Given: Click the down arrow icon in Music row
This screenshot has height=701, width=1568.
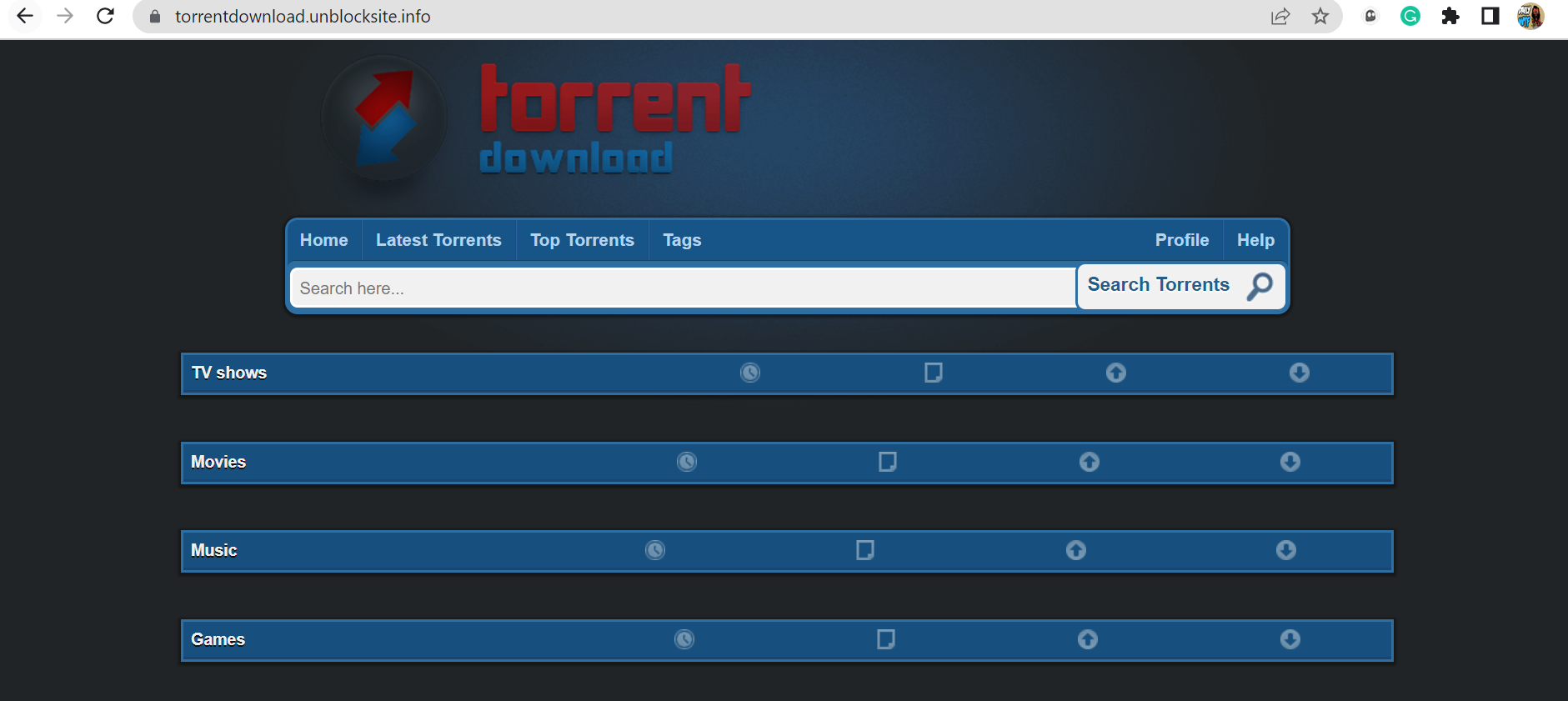Looking at the screenshot, I should click(x=1286, y=550).
